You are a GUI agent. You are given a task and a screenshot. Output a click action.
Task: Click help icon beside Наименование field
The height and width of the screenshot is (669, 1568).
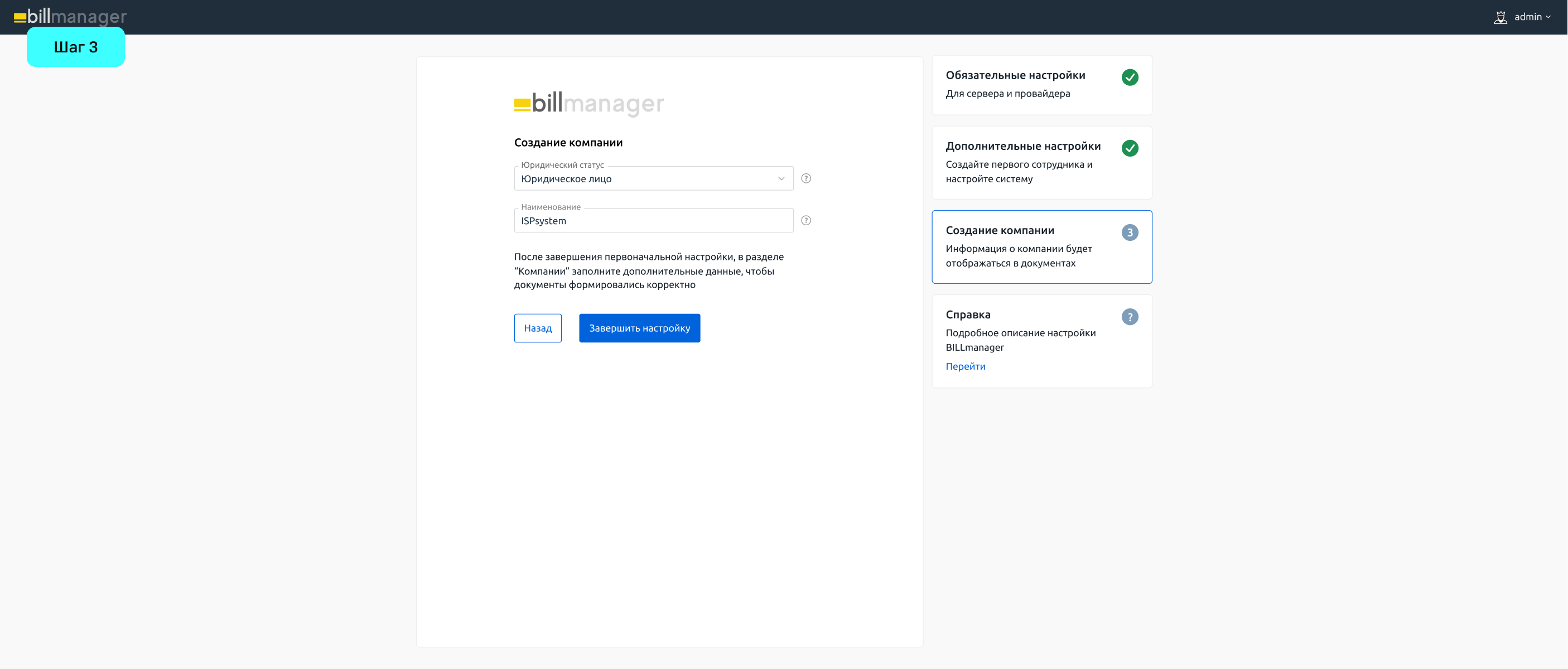click(806, 220)
